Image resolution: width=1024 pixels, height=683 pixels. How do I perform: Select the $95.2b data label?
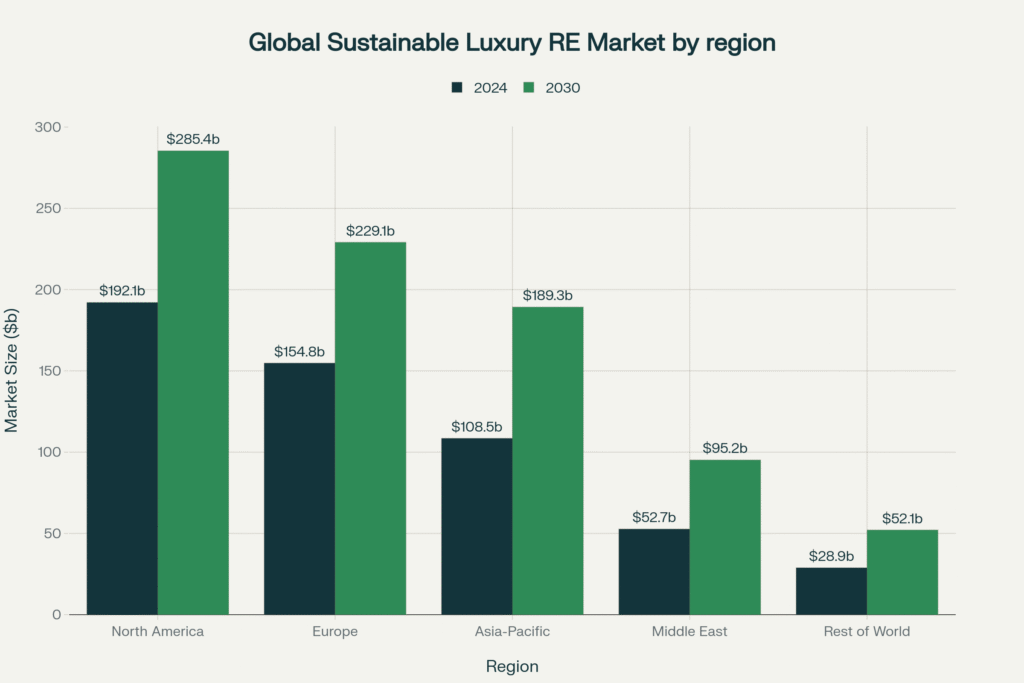pyautogui.click(x=725, y=448)
